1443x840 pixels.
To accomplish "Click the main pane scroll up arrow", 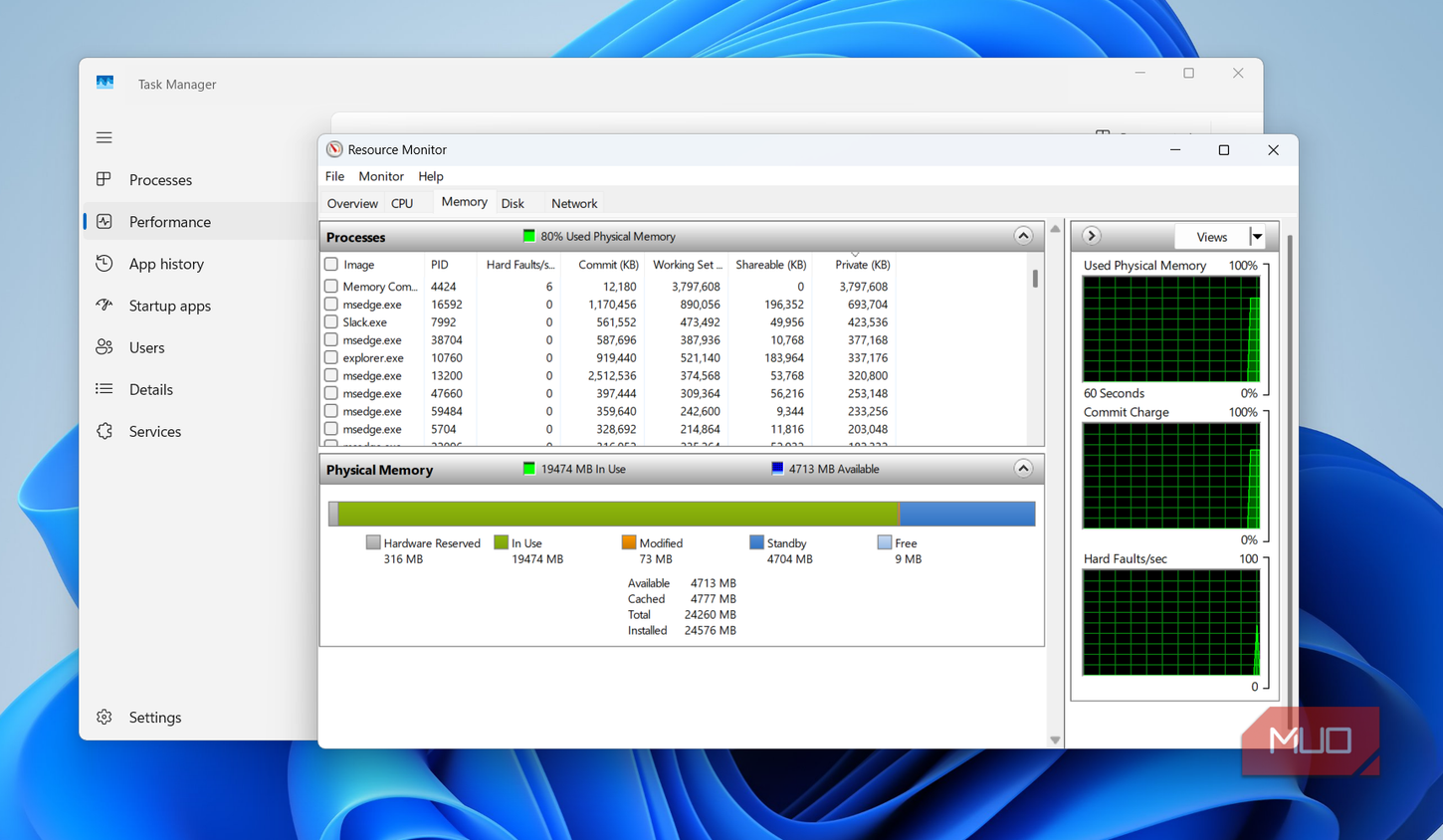I will coord(1055,229).
